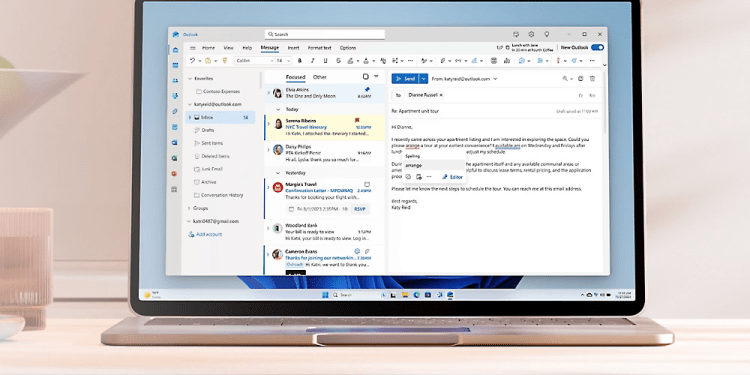Screen dimensions: 750x375
Task: Click RSVP on Margie's Travel email
Action: coord(359,209)
